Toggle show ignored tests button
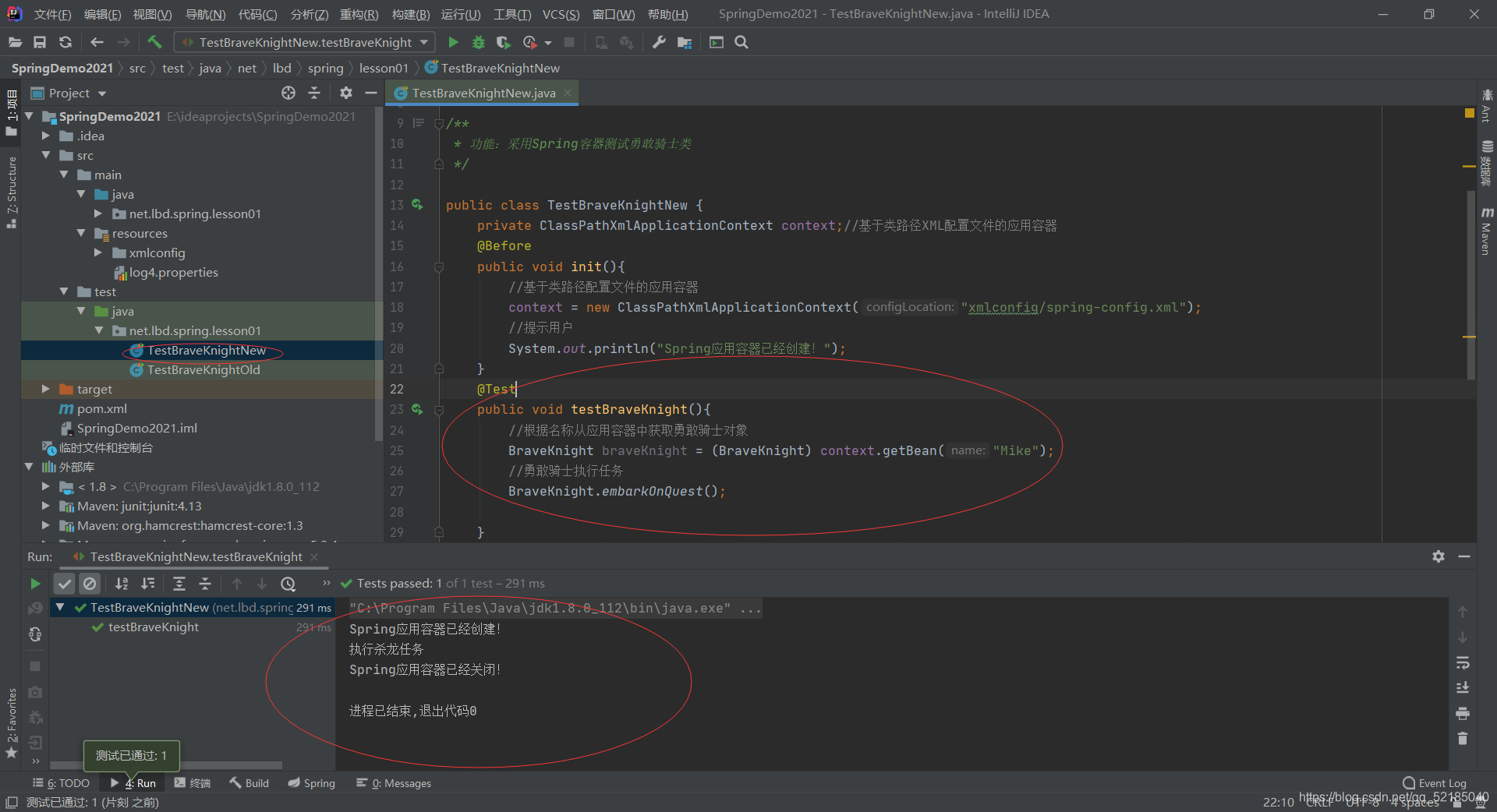The width and height of the screenshot is (1497, 812). pos(90,583)
